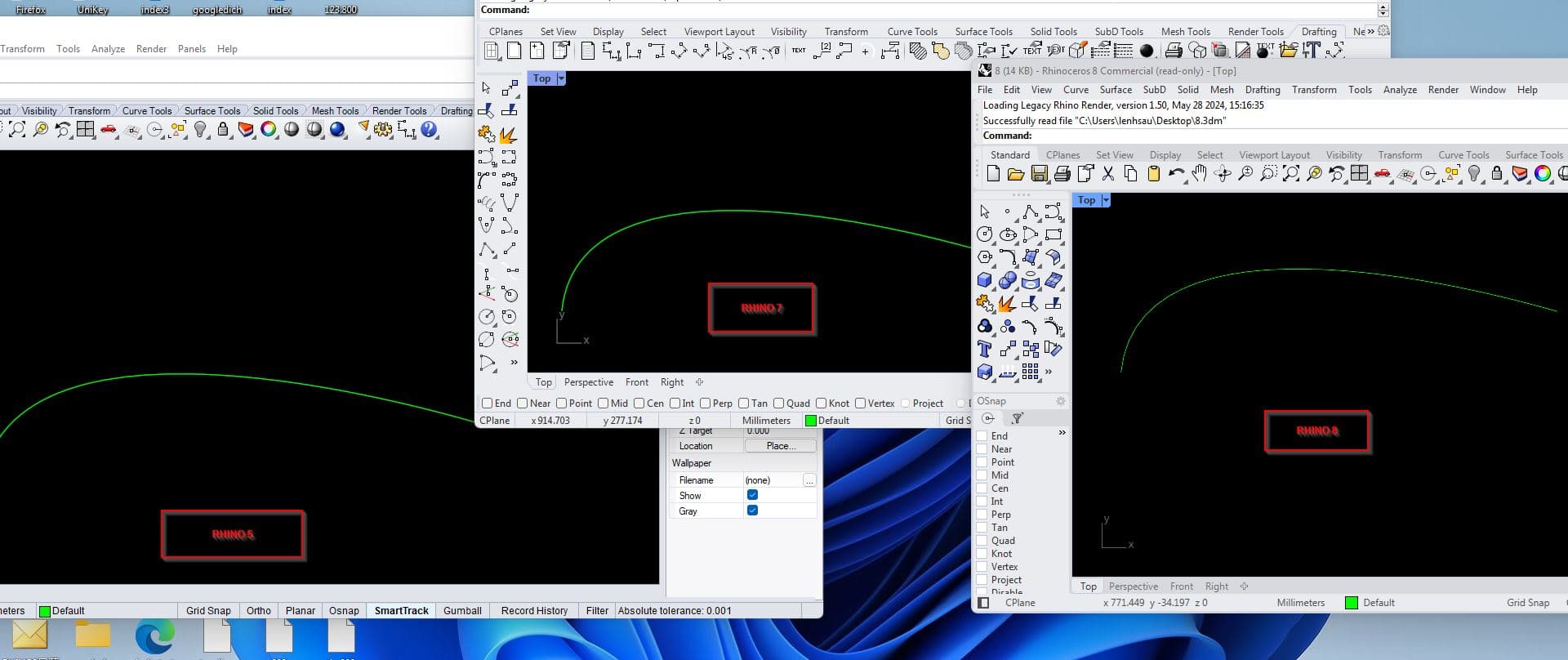Click red car icon in Rhino 8 toolbar

click(1382, 173)
